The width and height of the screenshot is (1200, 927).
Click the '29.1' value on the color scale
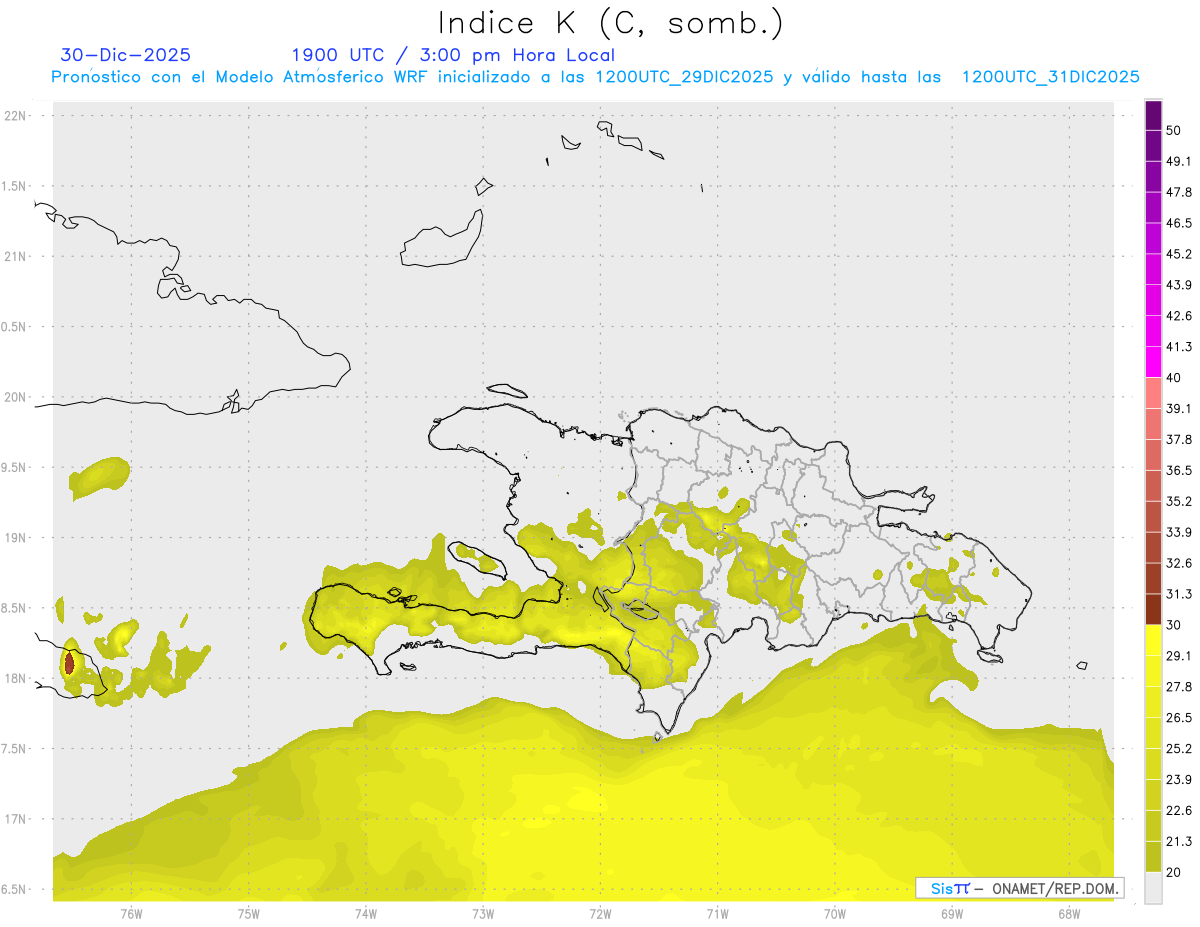[1179, 656]
